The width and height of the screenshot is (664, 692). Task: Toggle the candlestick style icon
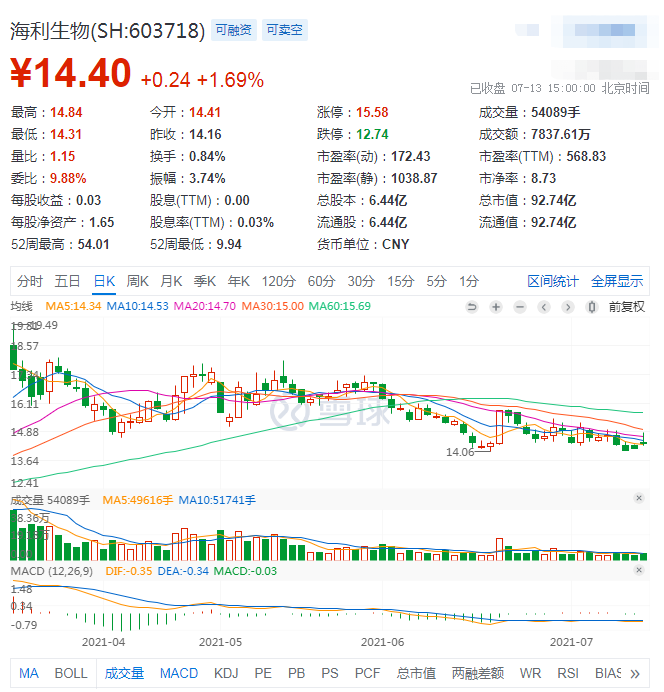tap(592, 307)
